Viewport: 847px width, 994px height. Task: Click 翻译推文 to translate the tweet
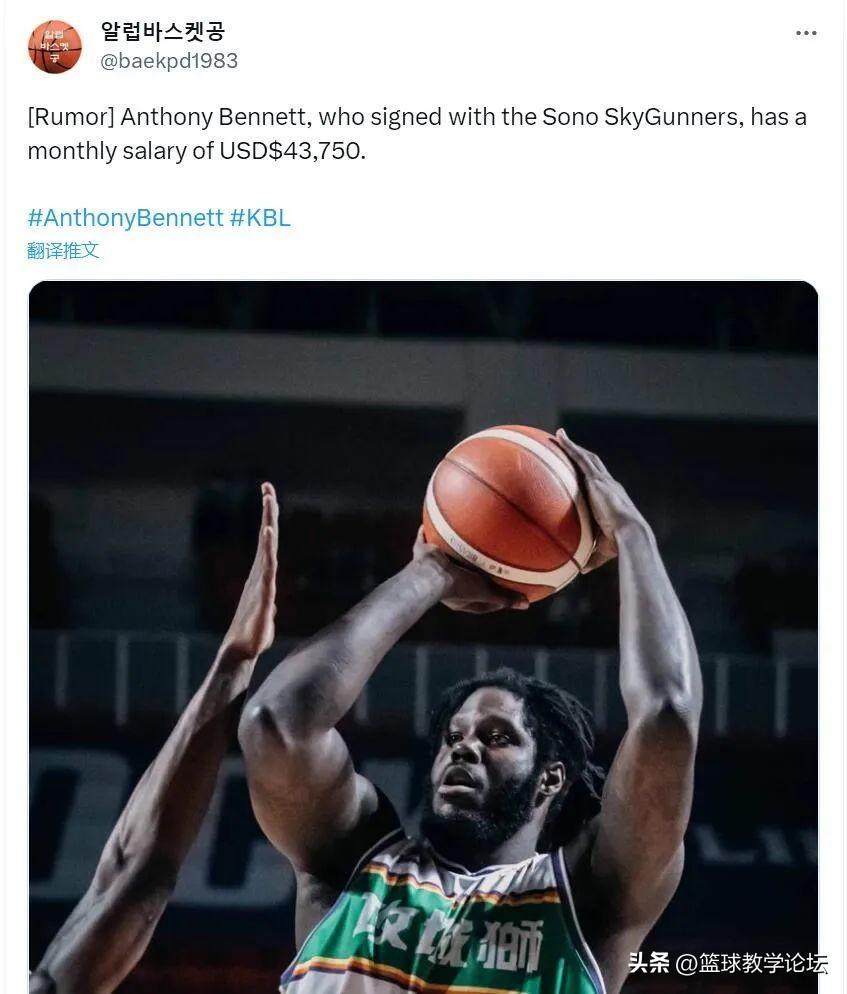coord(63,250)
